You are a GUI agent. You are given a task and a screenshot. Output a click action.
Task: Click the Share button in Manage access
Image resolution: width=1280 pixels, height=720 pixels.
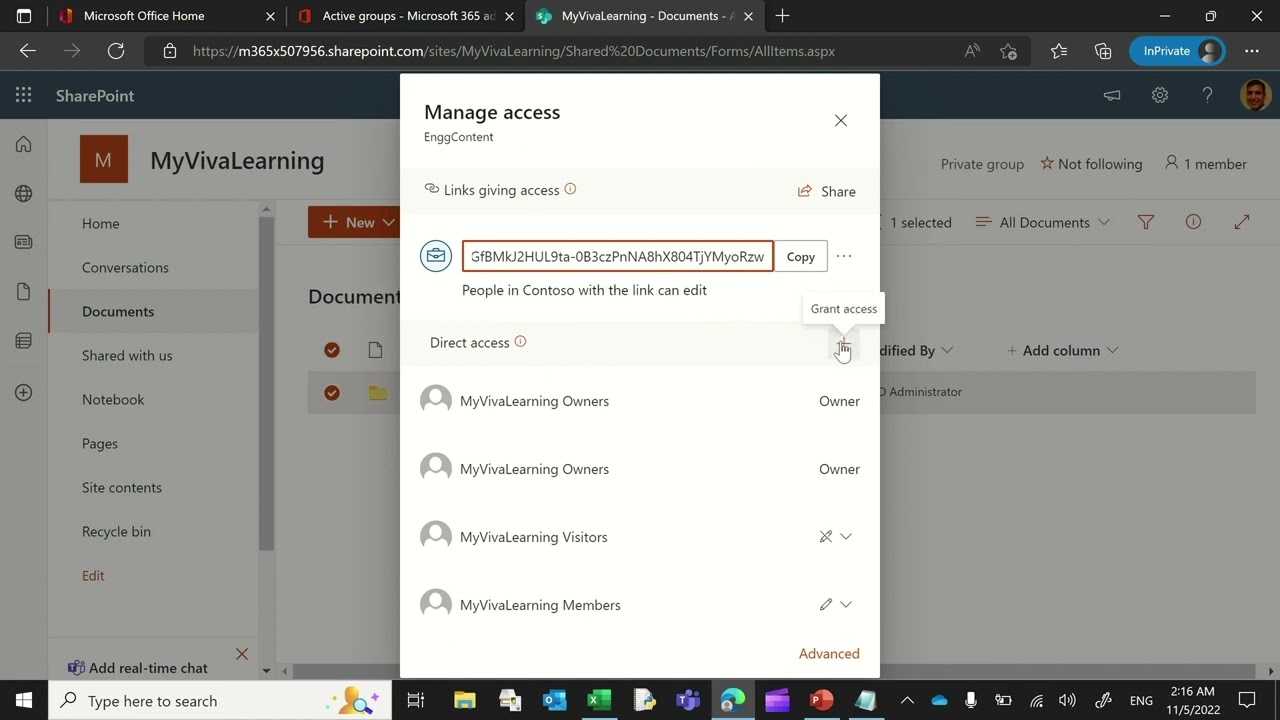pos(827,191)
